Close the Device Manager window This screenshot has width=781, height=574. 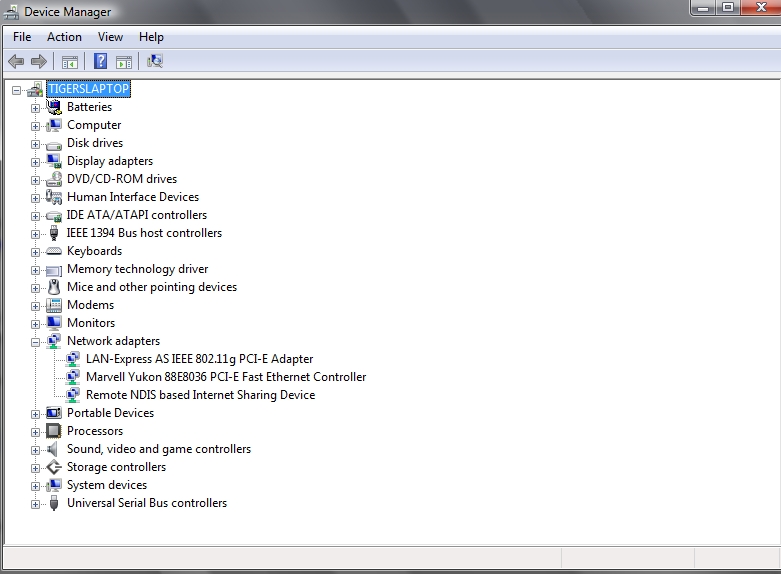point(761,7)
